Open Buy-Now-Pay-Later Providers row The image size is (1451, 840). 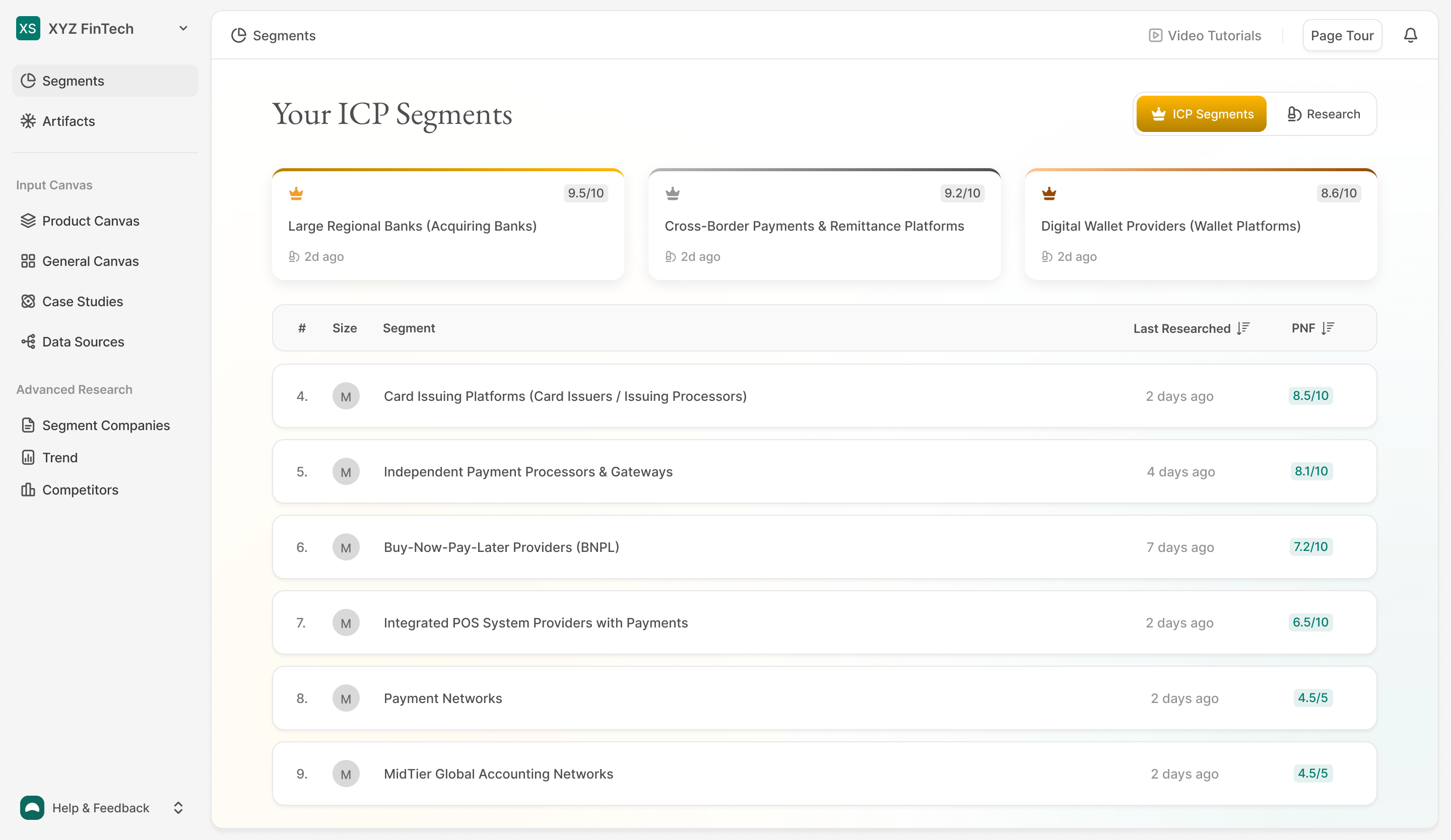tap(501, 547)
